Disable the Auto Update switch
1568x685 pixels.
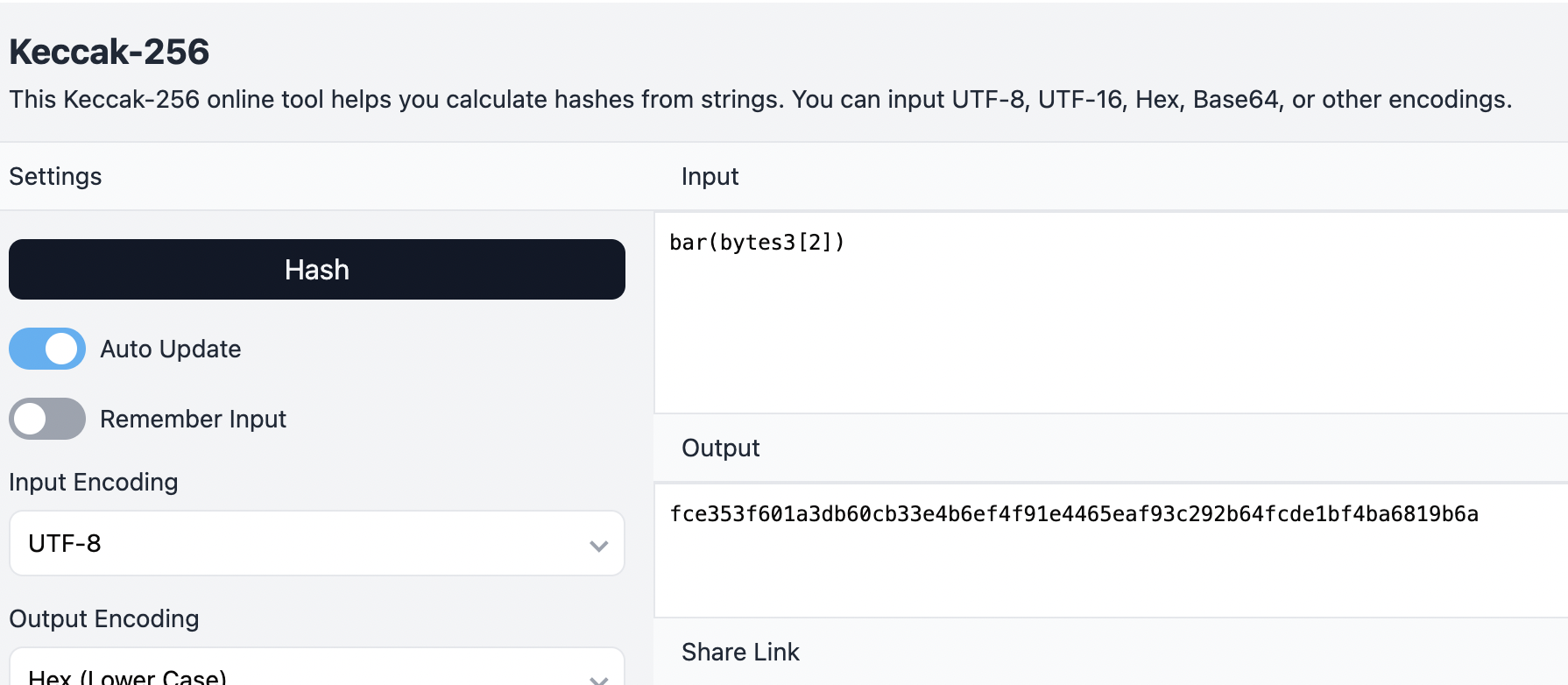(47, 349)
